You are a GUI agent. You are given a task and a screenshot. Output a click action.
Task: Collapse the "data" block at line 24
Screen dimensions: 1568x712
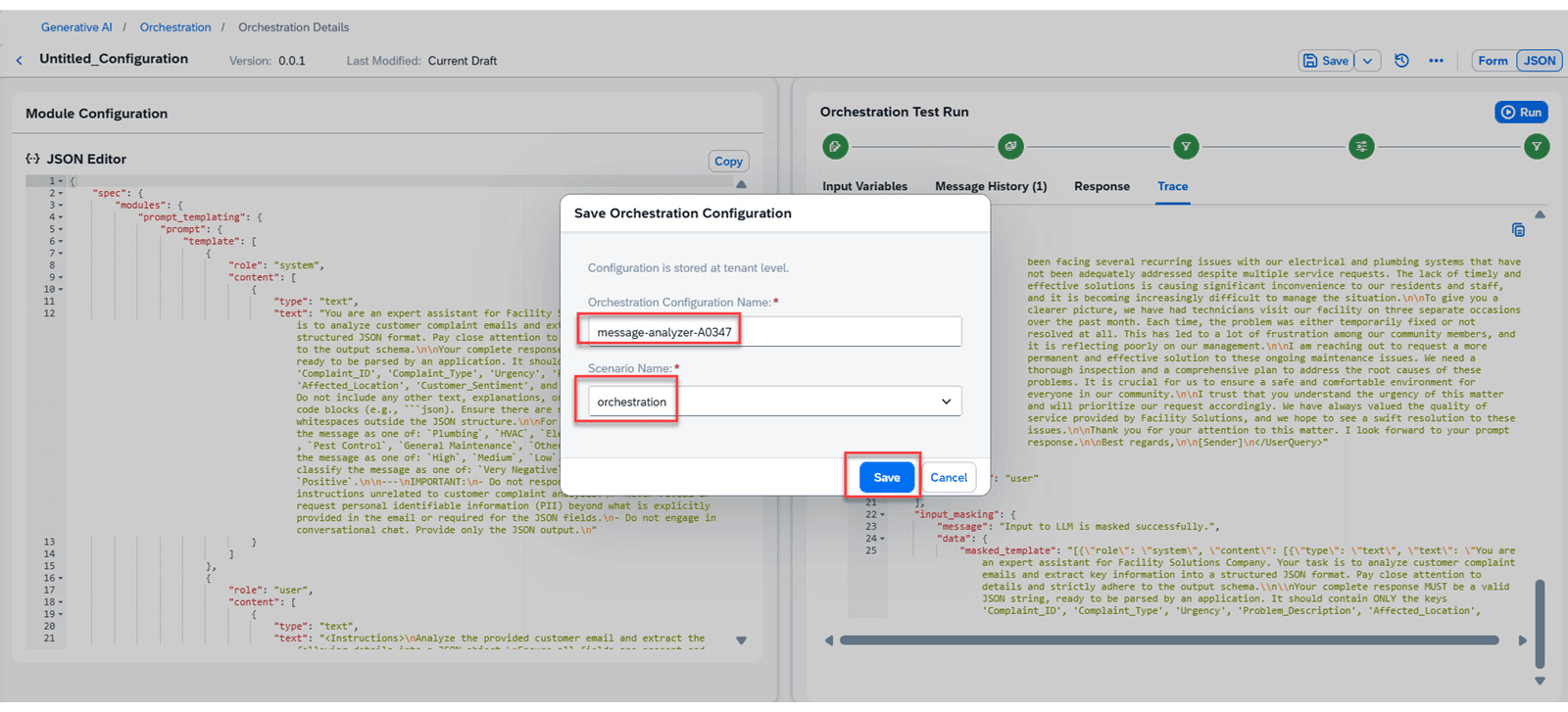pos(882,539)
